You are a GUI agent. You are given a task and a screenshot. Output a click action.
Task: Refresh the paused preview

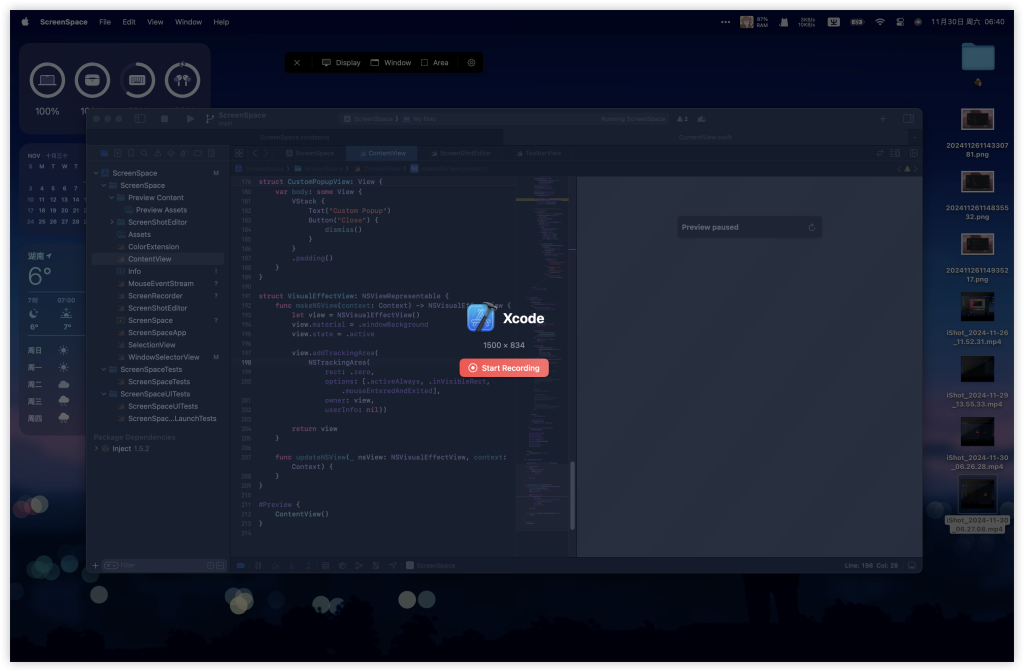(811, 227)
